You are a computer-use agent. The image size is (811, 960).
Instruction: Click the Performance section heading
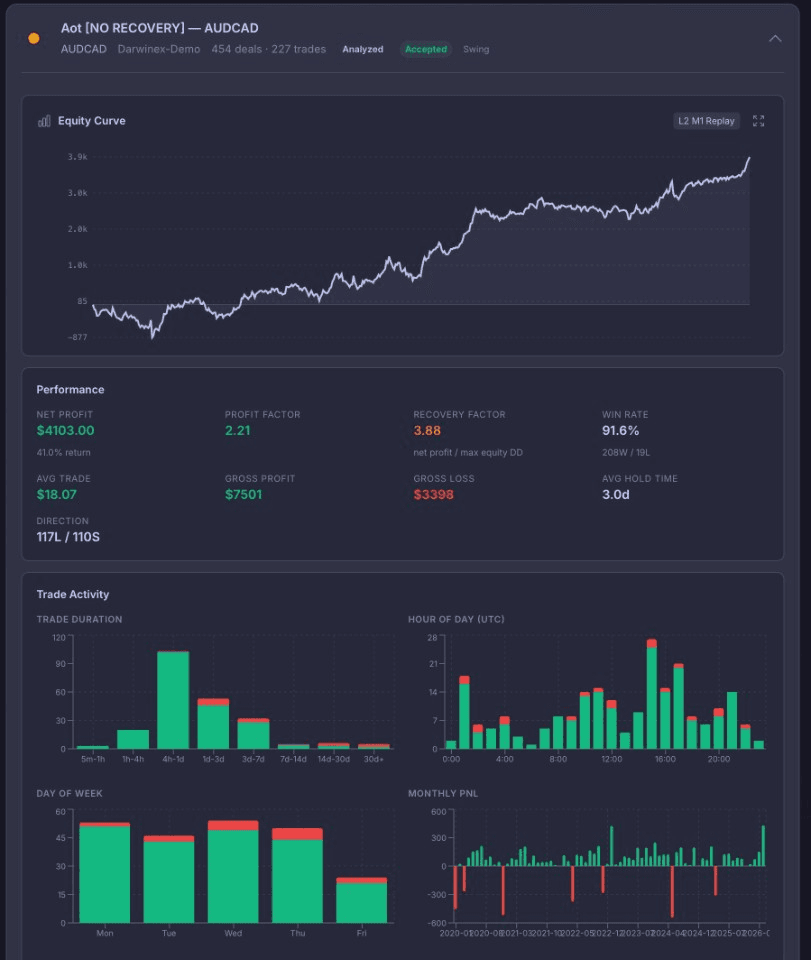(x=70, y=389)
